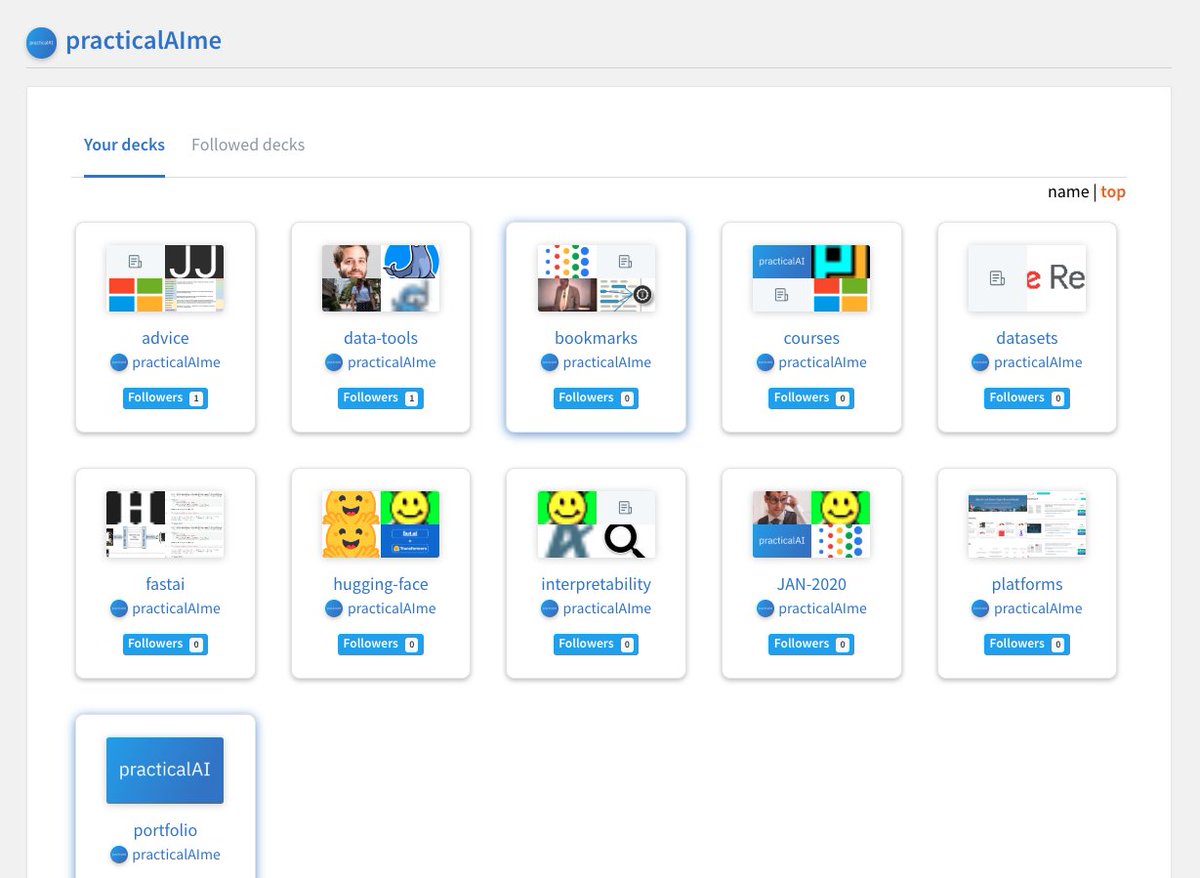
Task: Sort decks by top
Action: tap(1113, 192)
